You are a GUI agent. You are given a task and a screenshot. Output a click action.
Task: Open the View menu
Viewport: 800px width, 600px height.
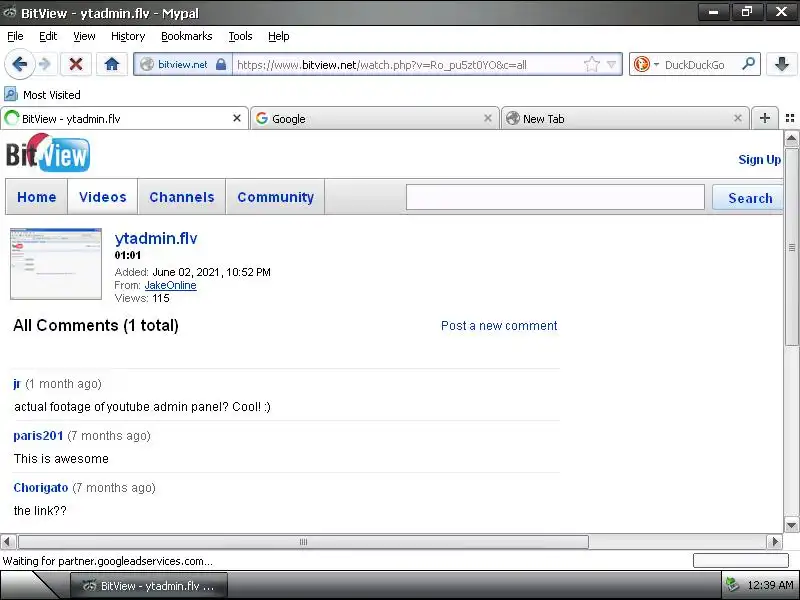pos(84,36)
